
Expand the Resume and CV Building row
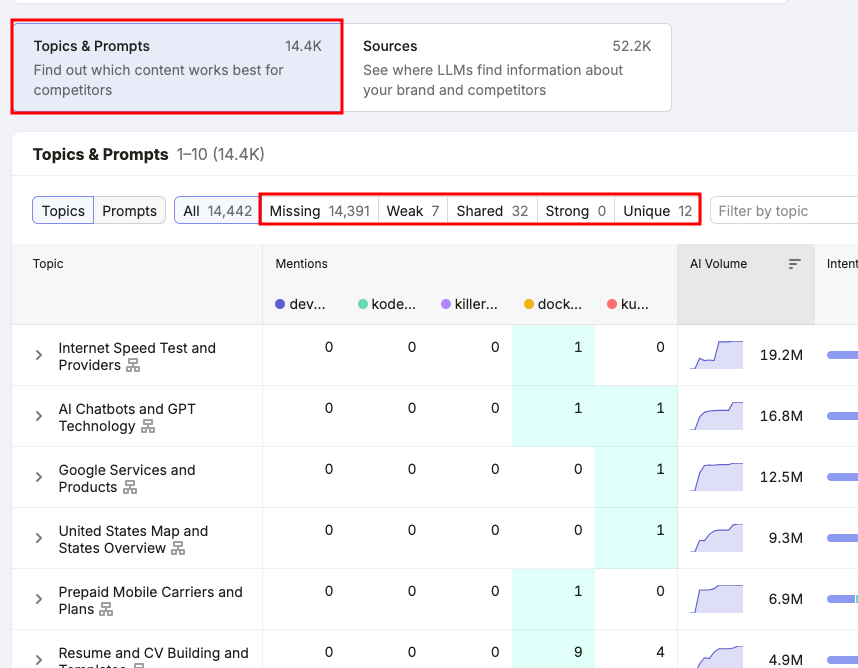[x=39, y=660]
